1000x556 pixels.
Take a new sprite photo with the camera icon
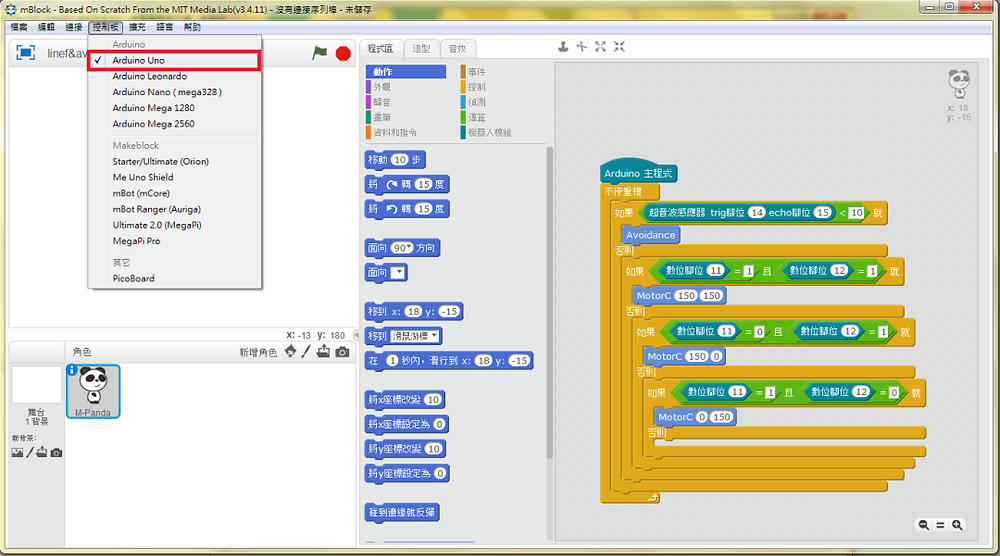pos(342,352)
